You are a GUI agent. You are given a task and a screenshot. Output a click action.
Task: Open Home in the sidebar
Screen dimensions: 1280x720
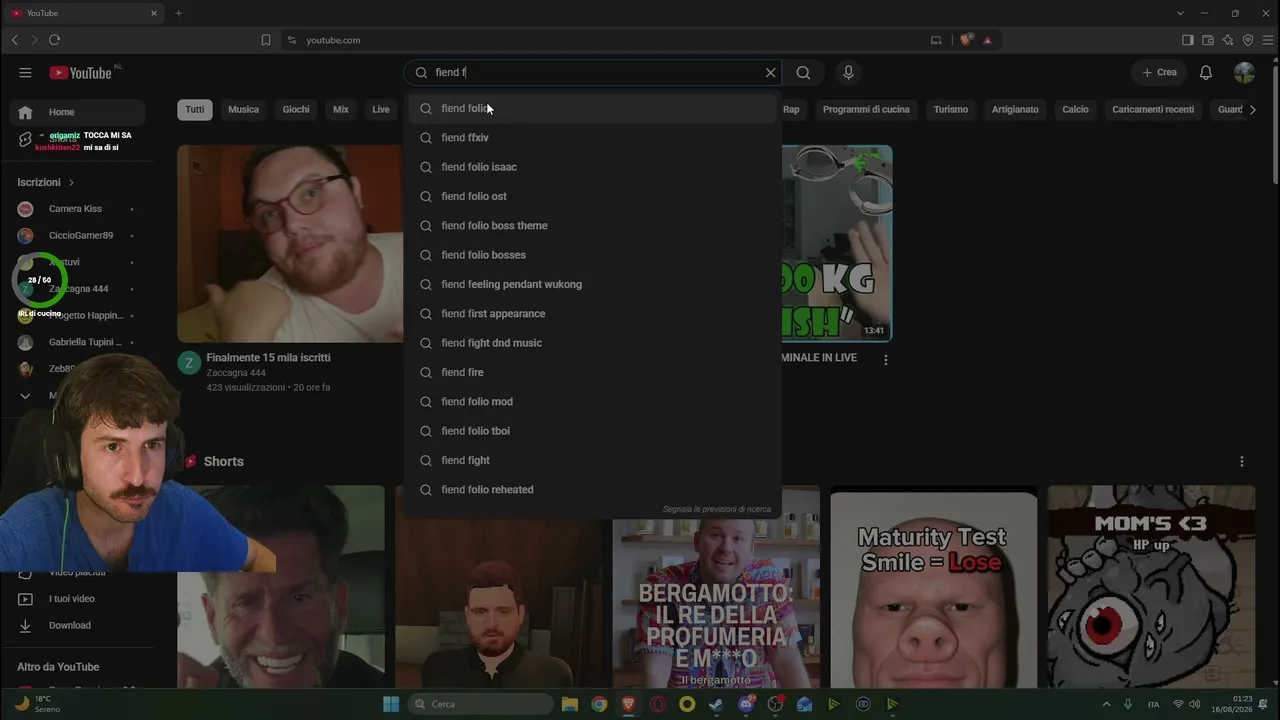tap(77, 112)
